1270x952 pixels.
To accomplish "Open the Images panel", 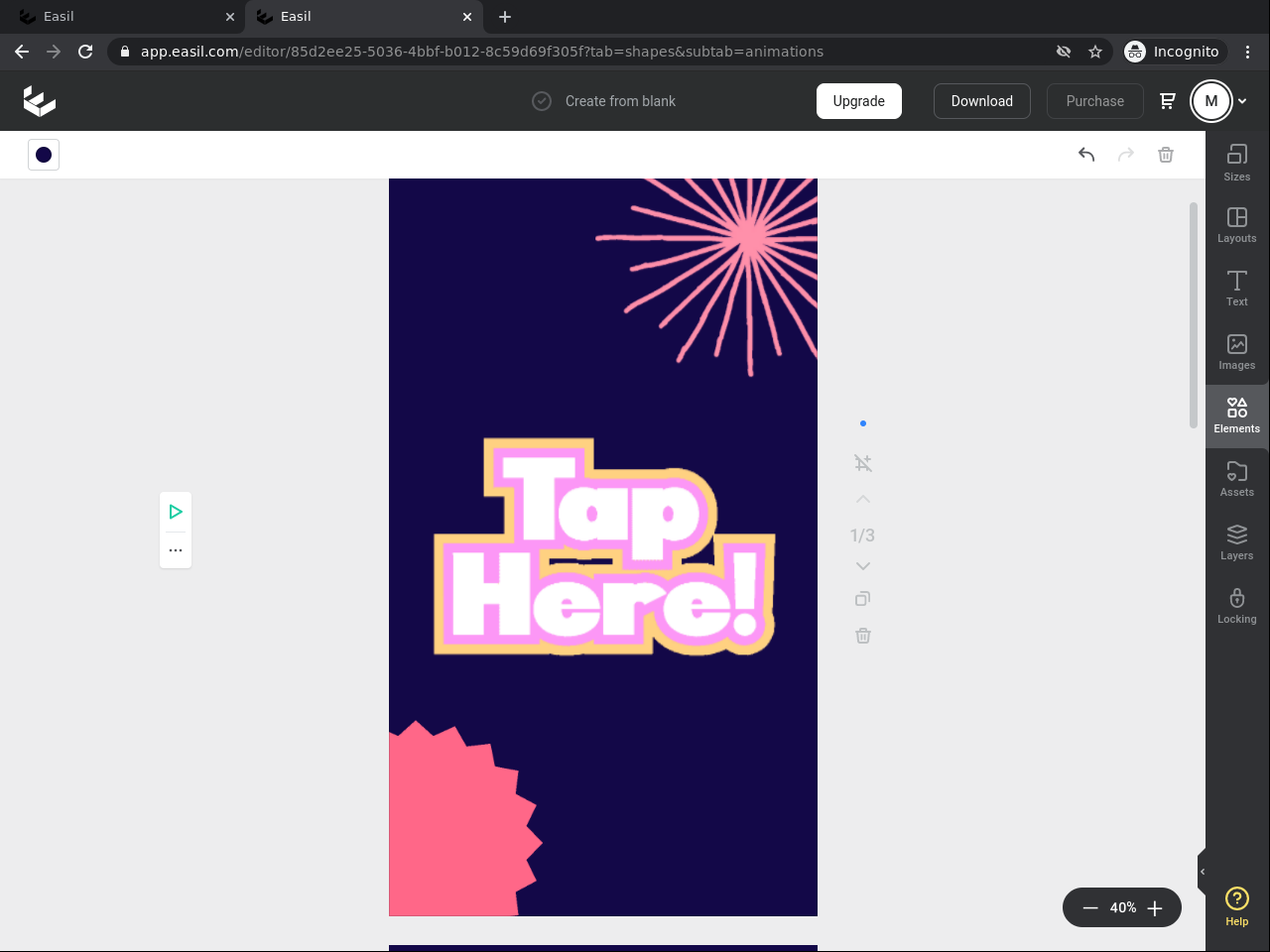I will point(1237,353).
